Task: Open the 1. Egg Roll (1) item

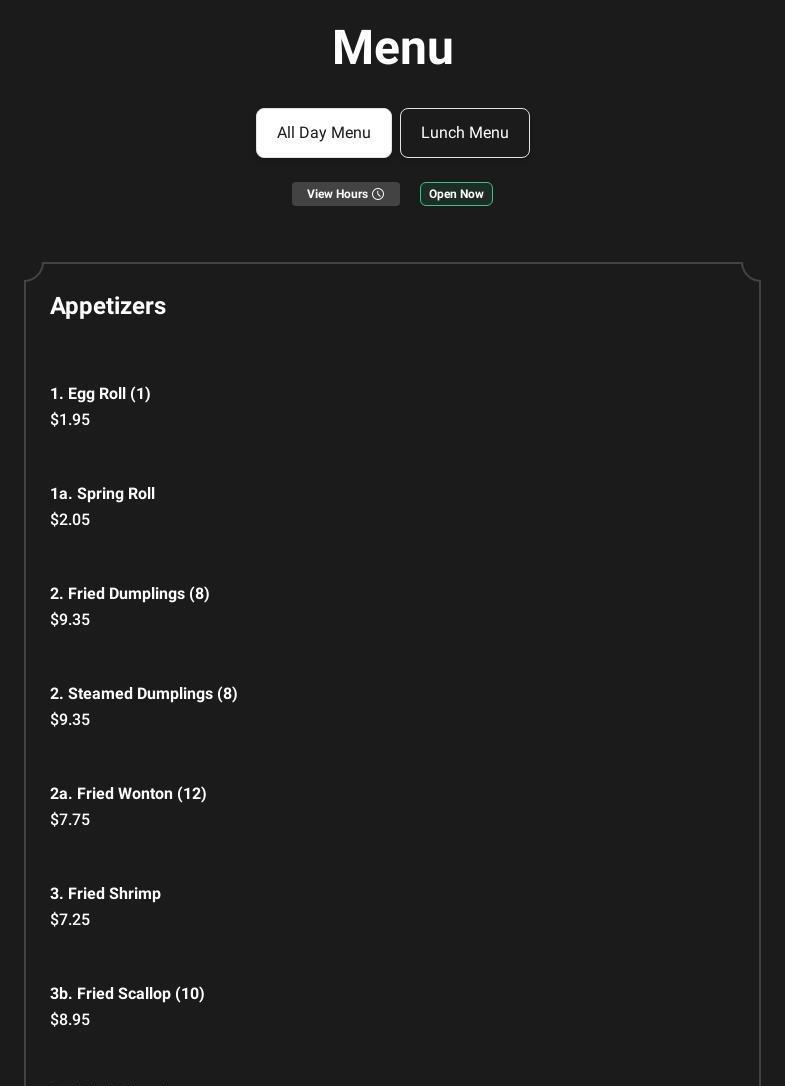Action: pyautogui.click(x=100, y=394)
